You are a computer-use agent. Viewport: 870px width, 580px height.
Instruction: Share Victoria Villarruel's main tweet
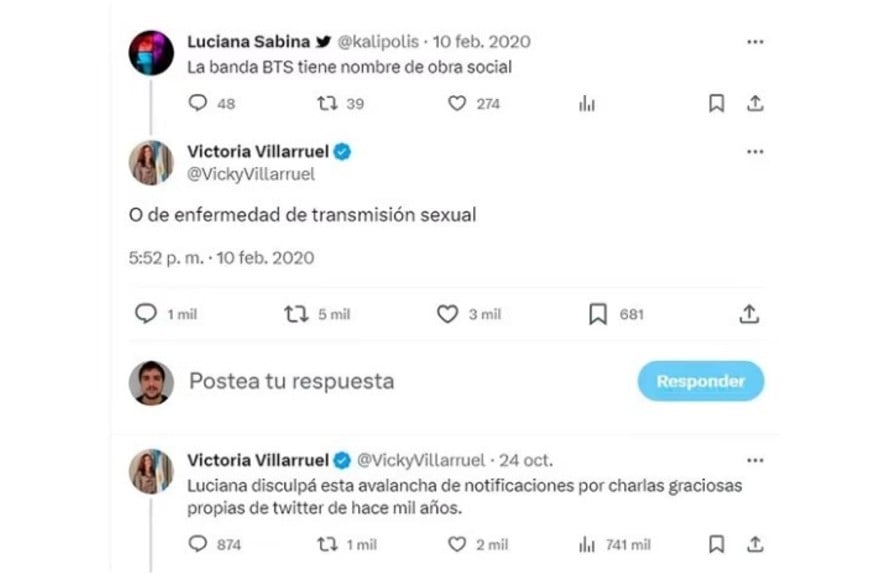point(749,314)
